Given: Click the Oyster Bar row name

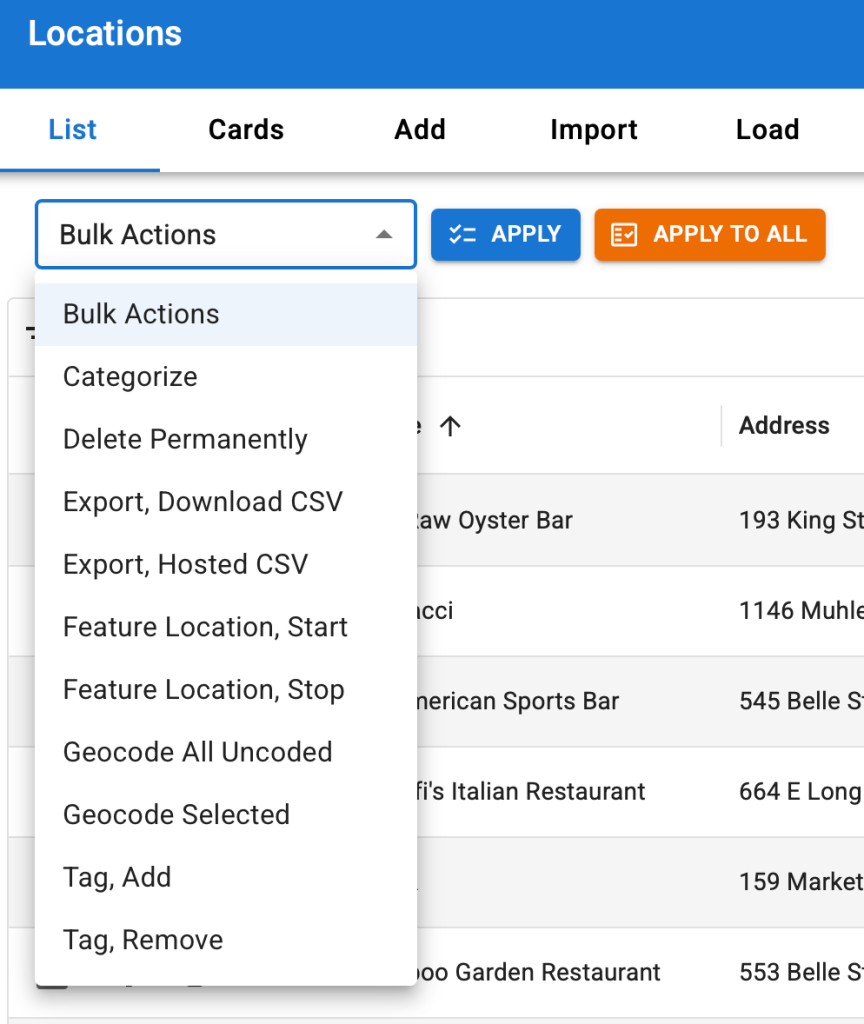Looking at the screenshot, I should 494,520.
